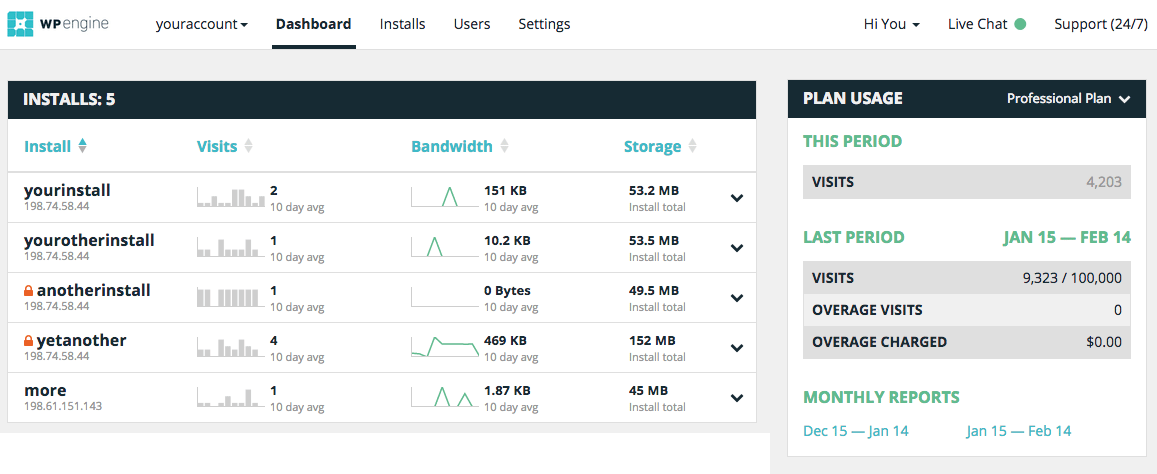Sort by Bandwidth column header

452,146
